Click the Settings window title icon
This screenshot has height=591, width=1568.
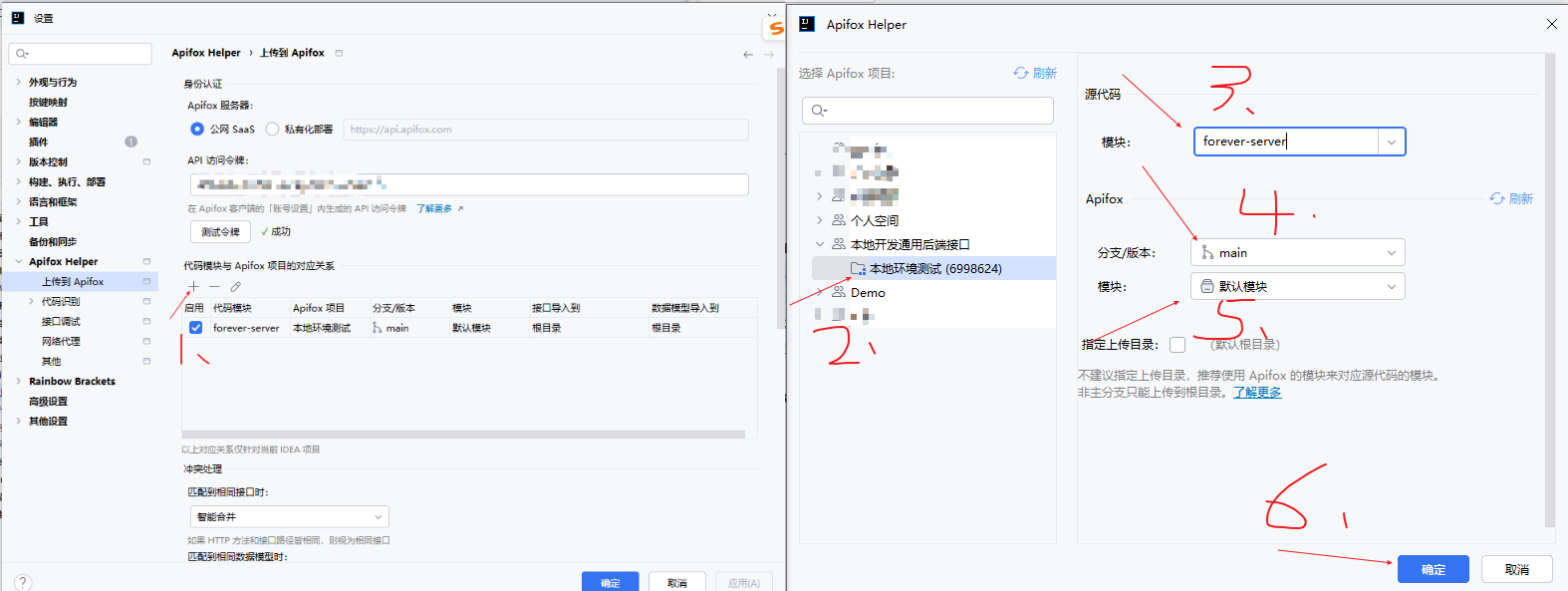(x=17, y=18)
